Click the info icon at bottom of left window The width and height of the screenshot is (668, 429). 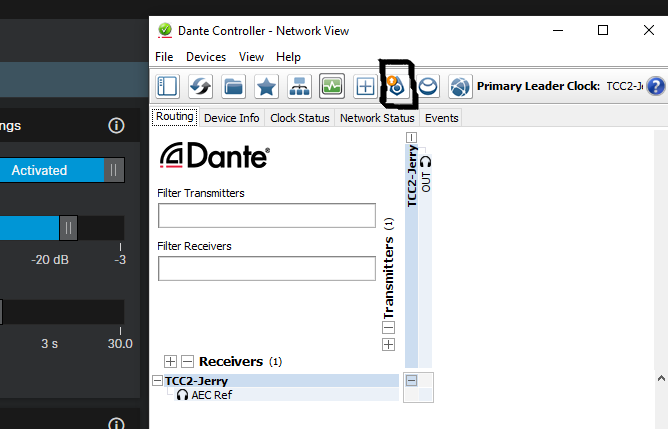point(116,423)
